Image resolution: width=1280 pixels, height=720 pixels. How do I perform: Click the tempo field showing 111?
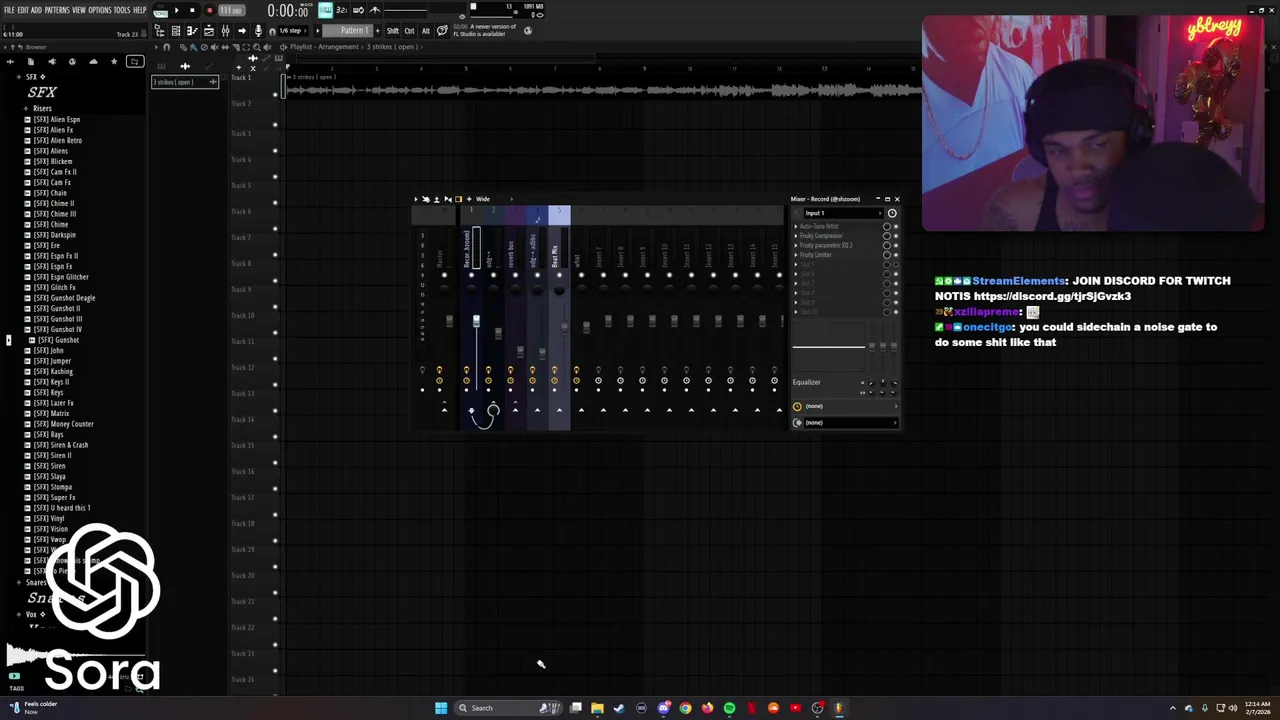pos(231,10)
